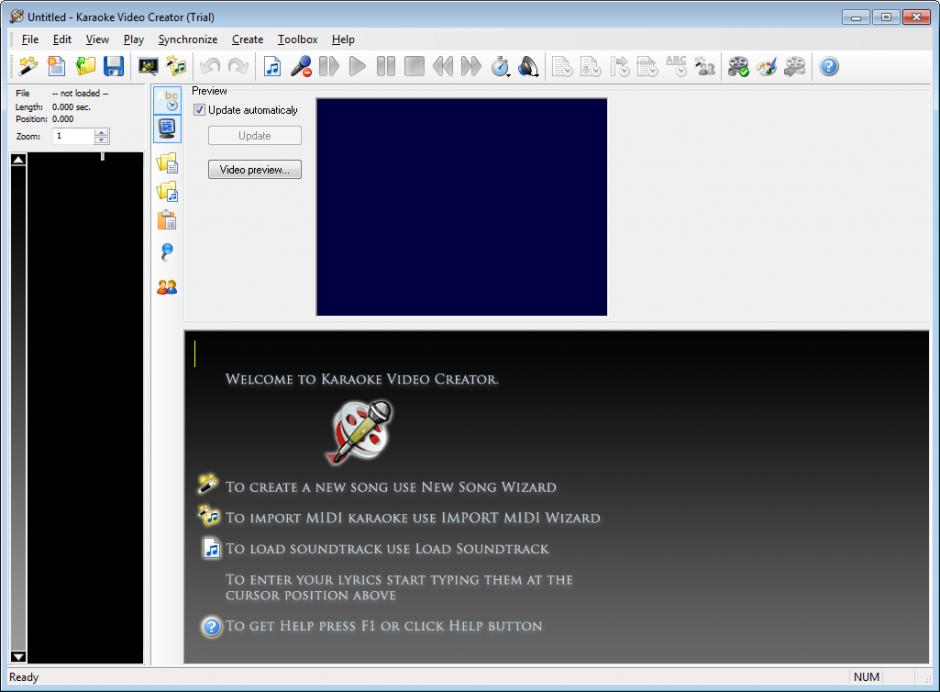The width and height of the screenshot is (940, 692).
Task: Click the video preview monitor toolbar icon
Action: (147, 66)
